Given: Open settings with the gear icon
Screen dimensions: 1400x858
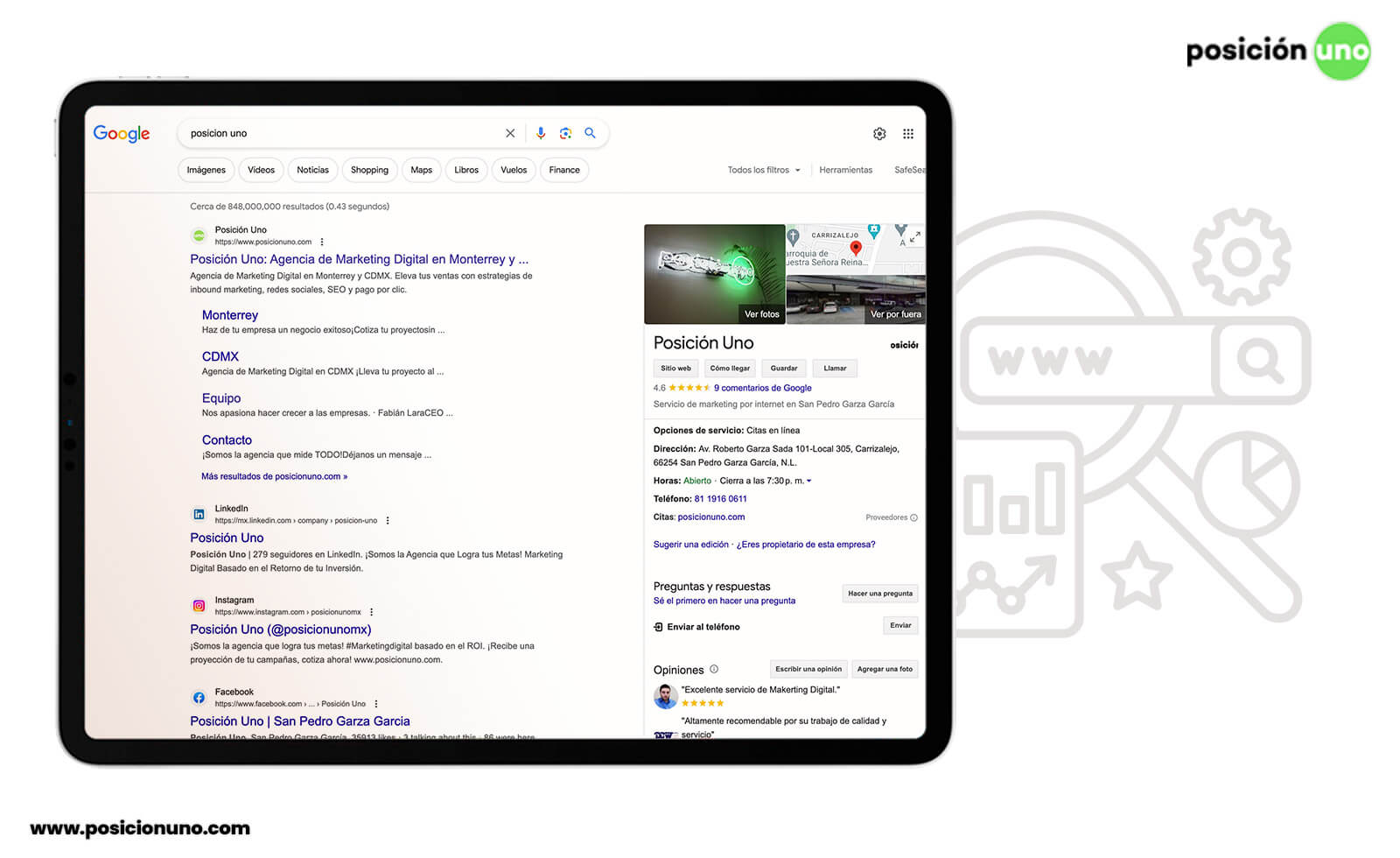Looking at the screenshot, I should pyautogui.click(x=879, y=134).
